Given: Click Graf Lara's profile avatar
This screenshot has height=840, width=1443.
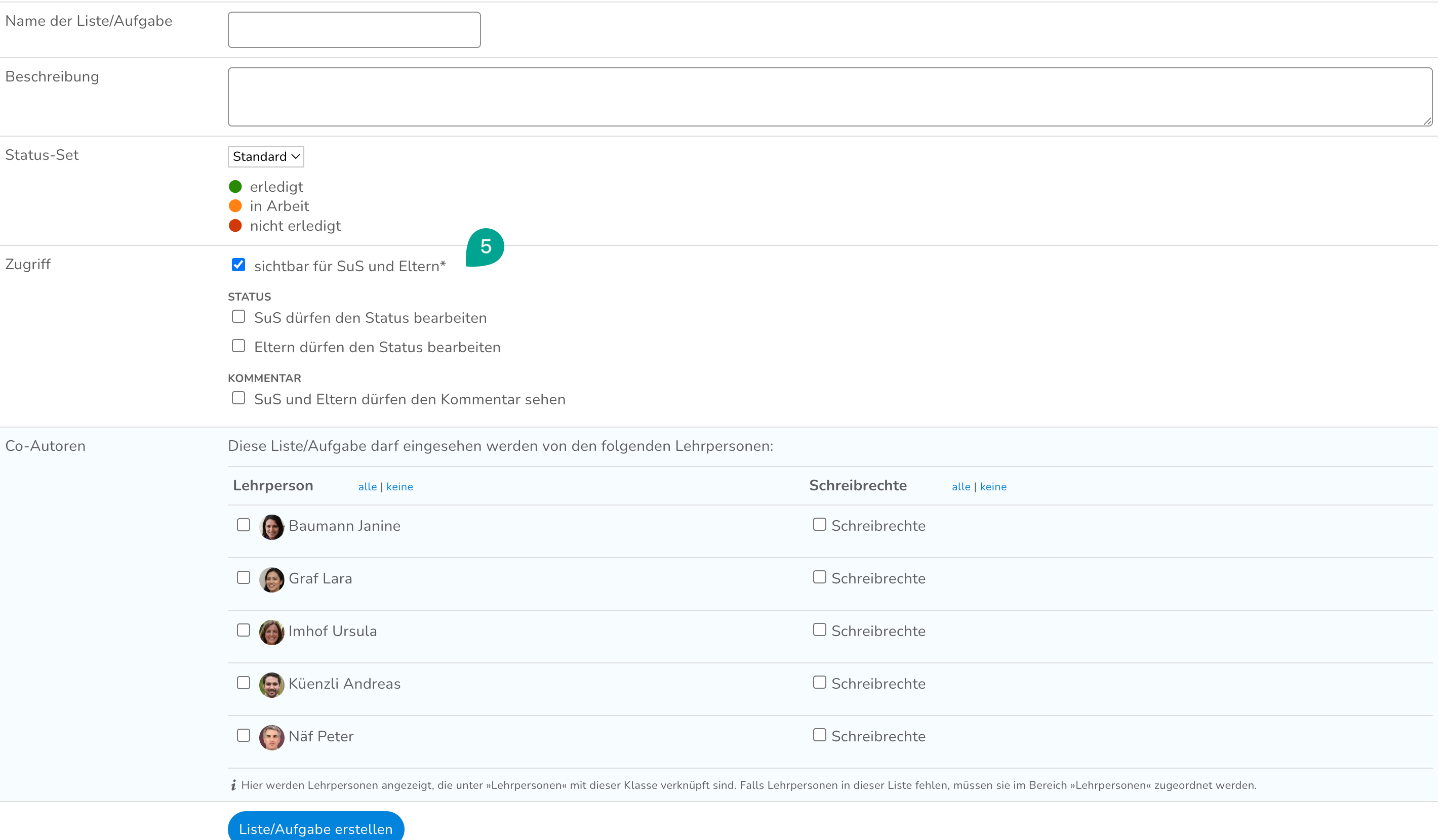Looking at the screenshot, I should pyautogui.click(x=272, y=579).
